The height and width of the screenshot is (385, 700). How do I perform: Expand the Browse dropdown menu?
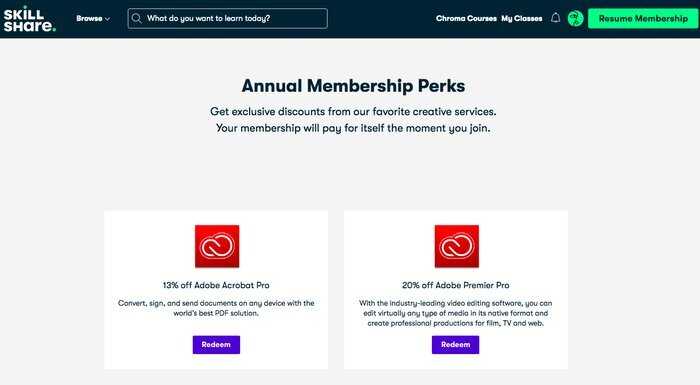click(93, 18)
